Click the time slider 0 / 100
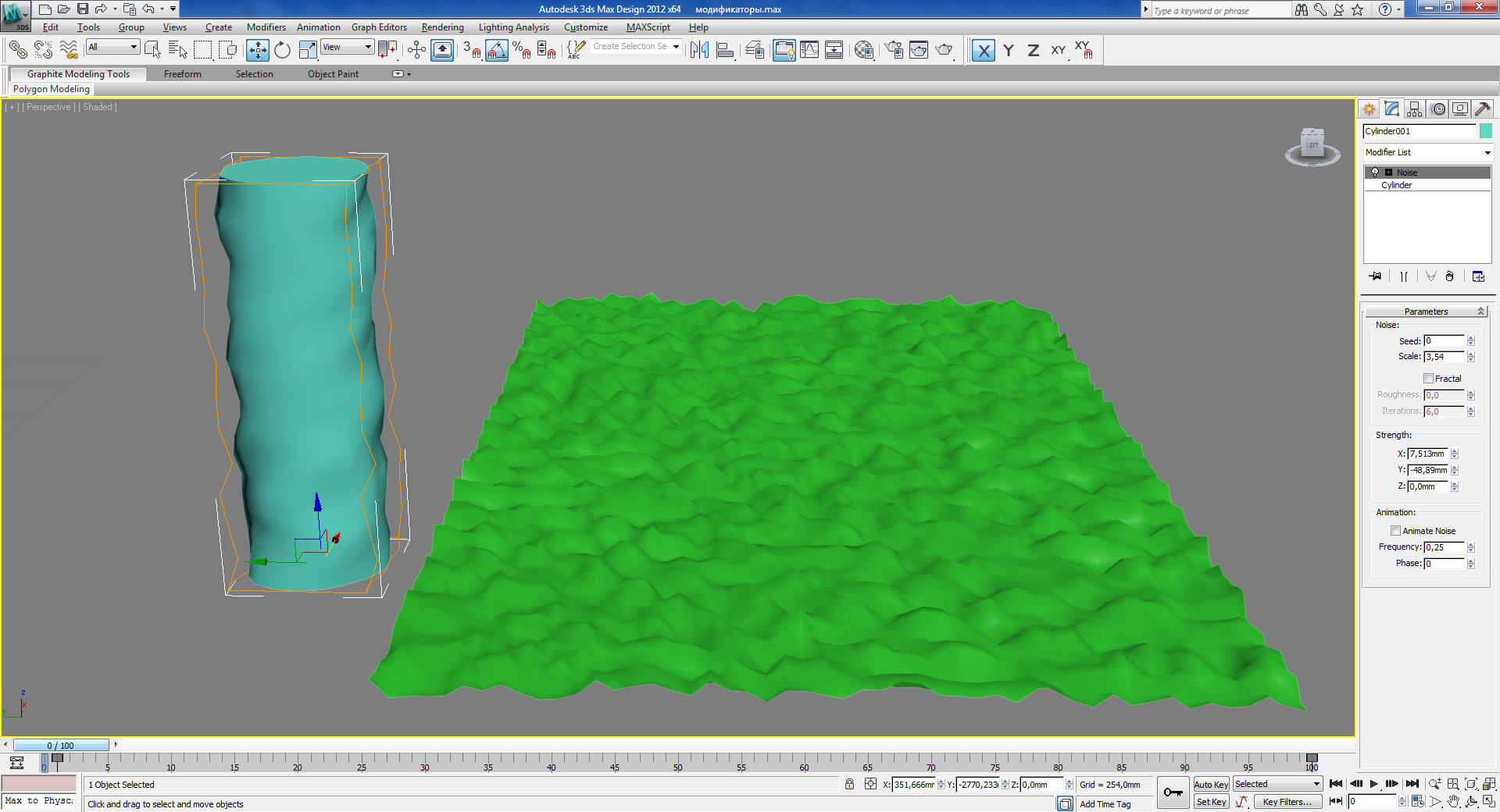Viewport: 1500px width, 812px height. click(x=61, y=746)
